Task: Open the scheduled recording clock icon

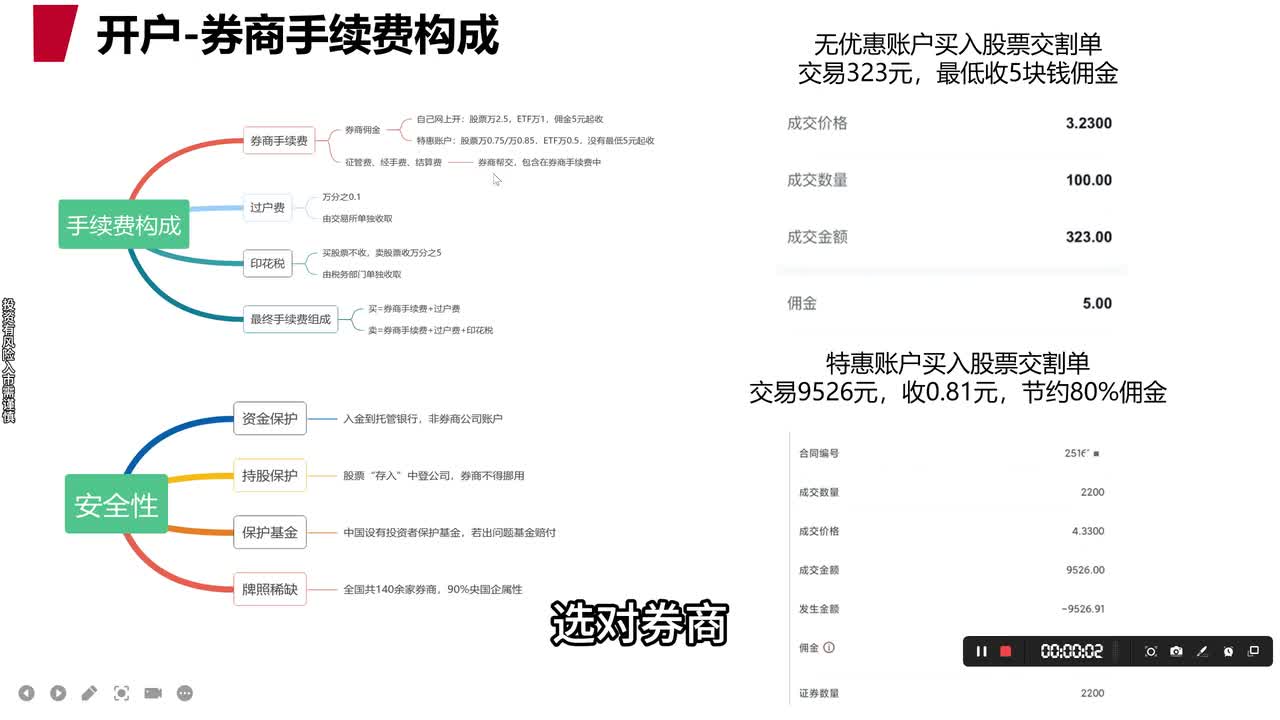Action: click(x=1228, y=651)
